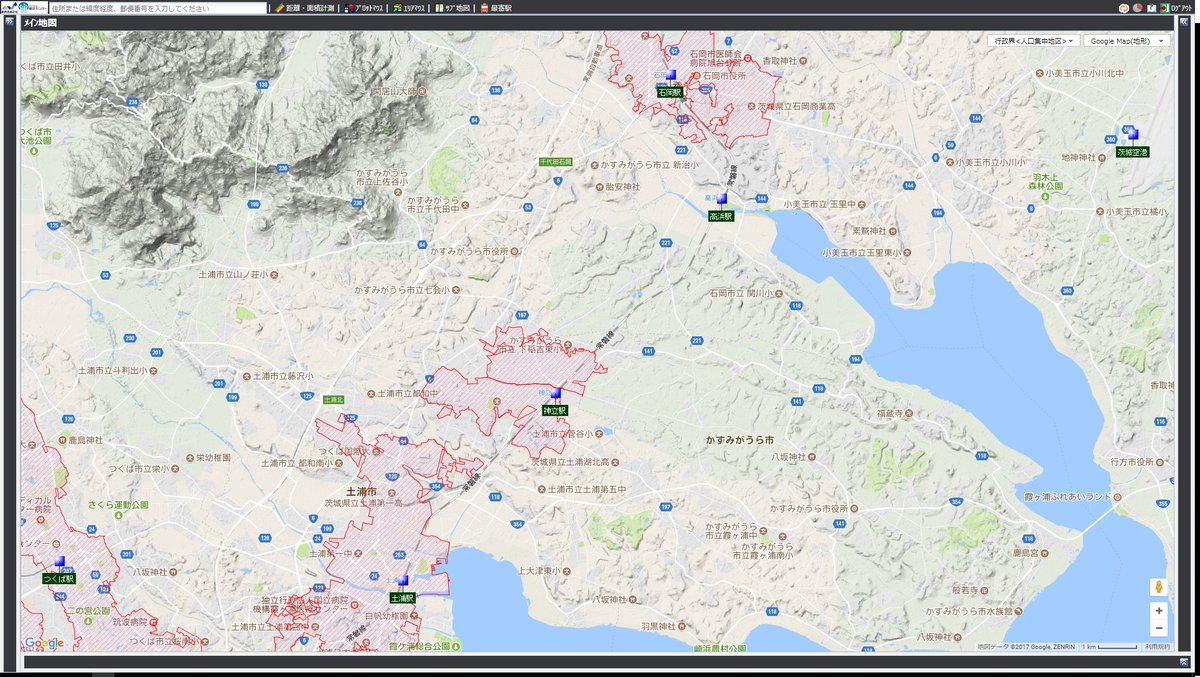Click the 茨城空港 airport flag marker

[1133, 136]
